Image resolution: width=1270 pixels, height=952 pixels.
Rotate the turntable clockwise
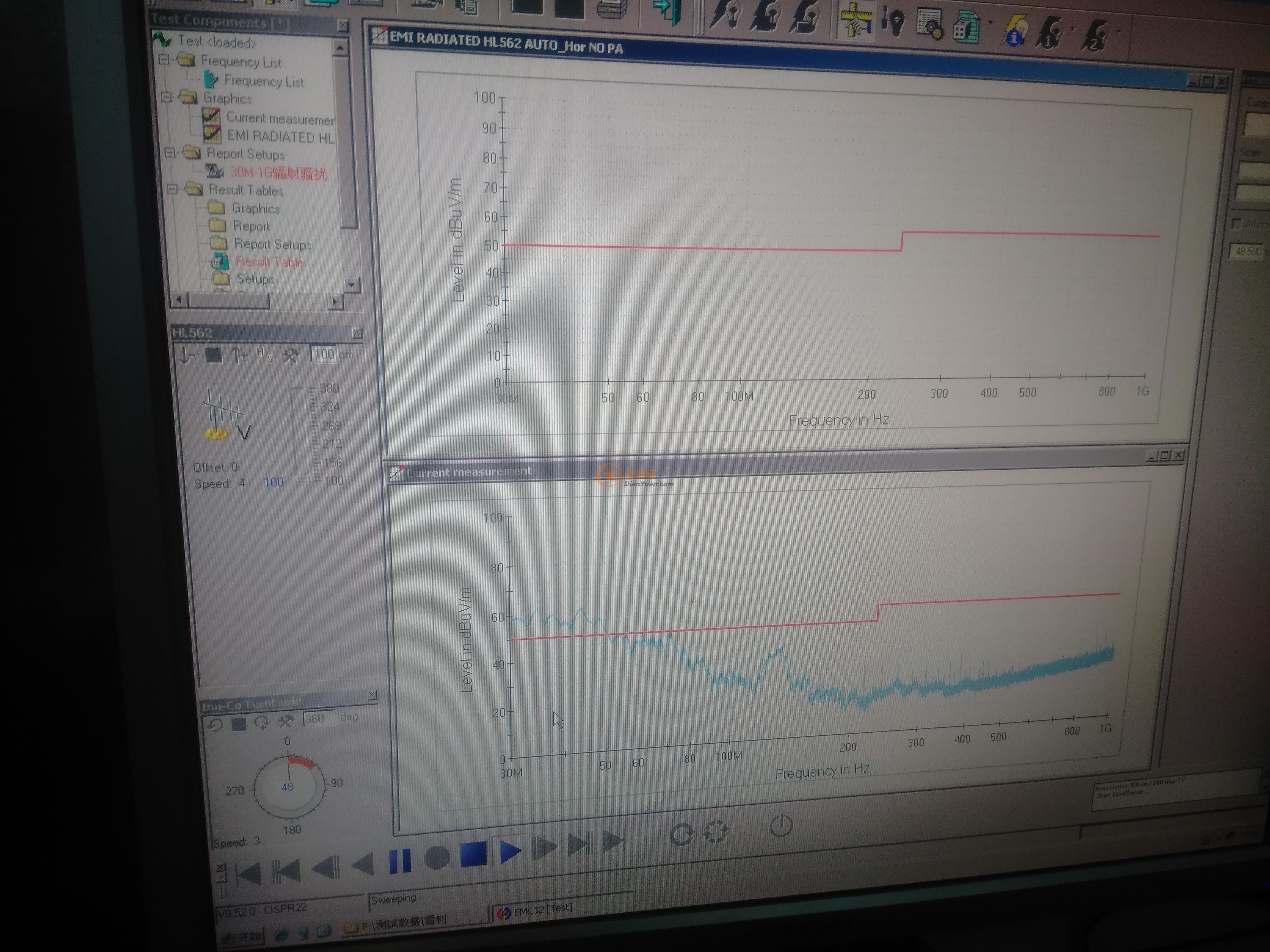[x=262, y=723]
